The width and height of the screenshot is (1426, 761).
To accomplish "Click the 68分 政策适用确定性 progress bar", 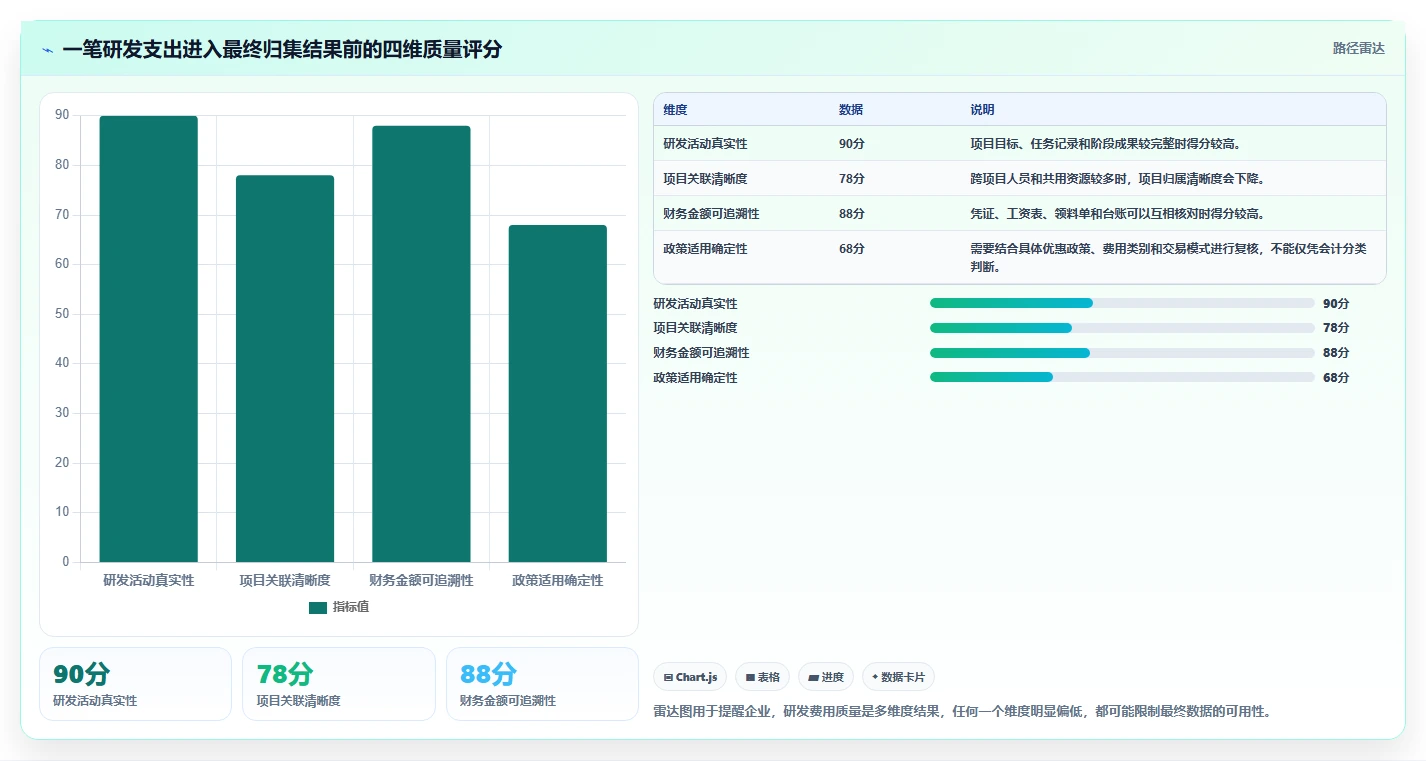I will (x=1122, y=377).
